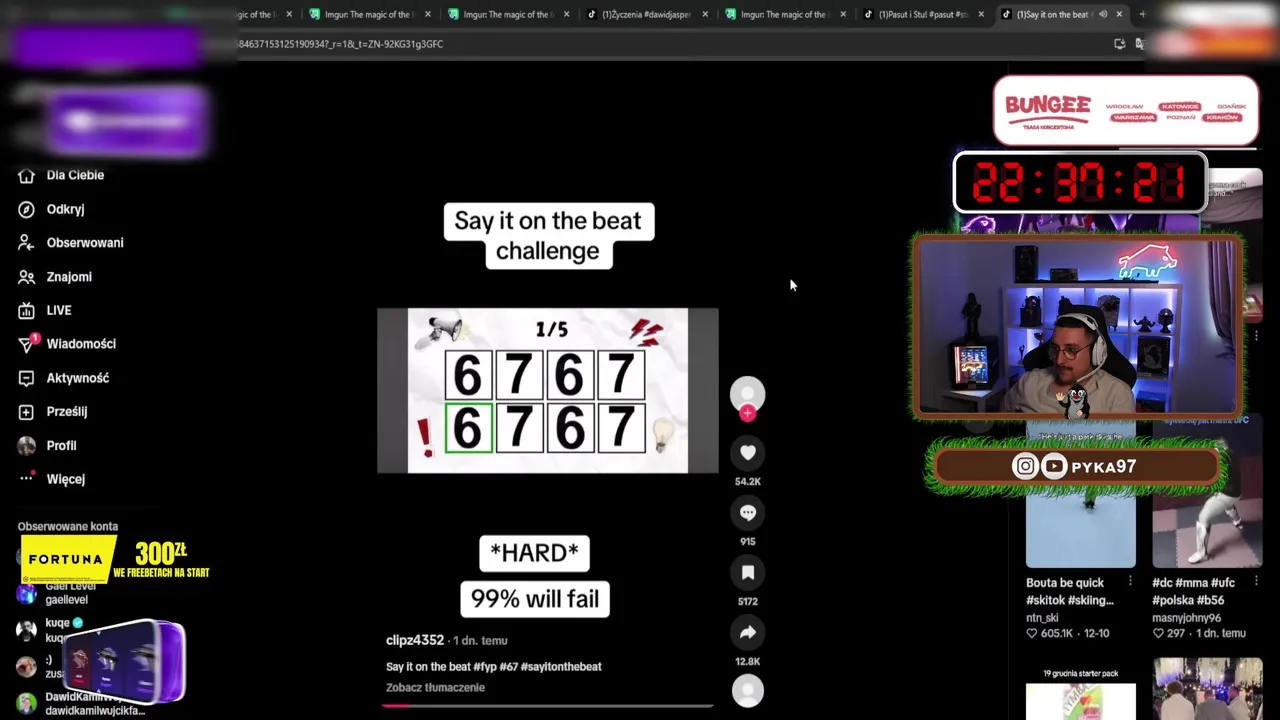The image size is (1280, 720).
Task: Open a new browser tab
Action: pyautogui.click(x=1142, y=14)
